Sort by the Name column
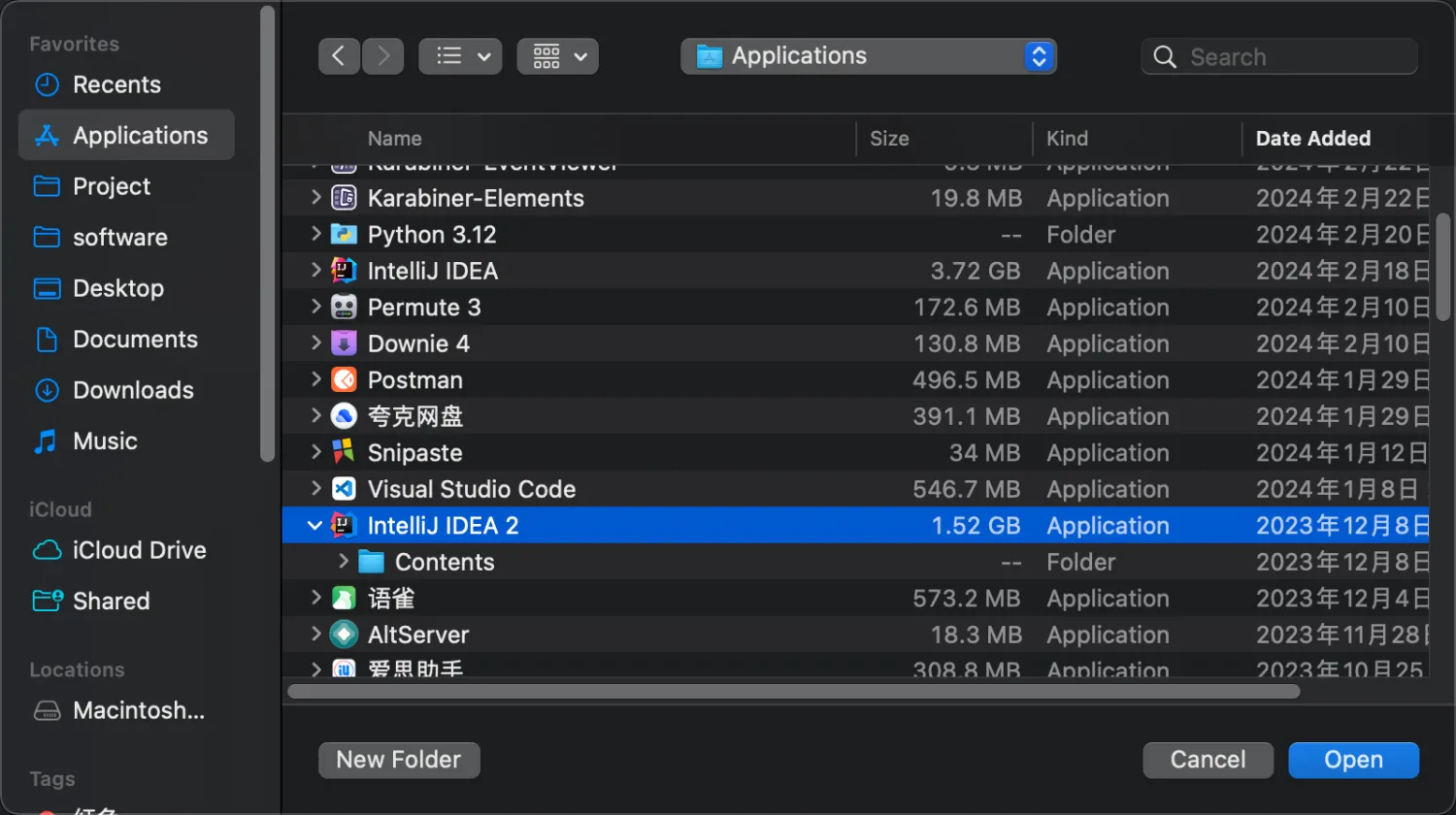The width and height of the screenshot is (1456, 815). 394,139
